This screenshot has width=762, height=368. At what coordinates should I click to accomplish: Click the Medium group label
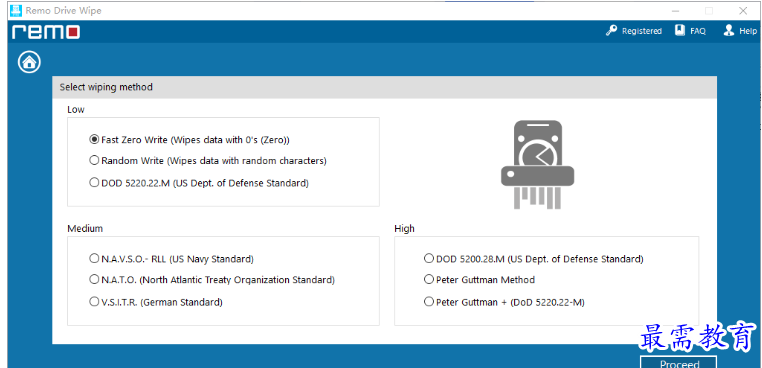85,228
